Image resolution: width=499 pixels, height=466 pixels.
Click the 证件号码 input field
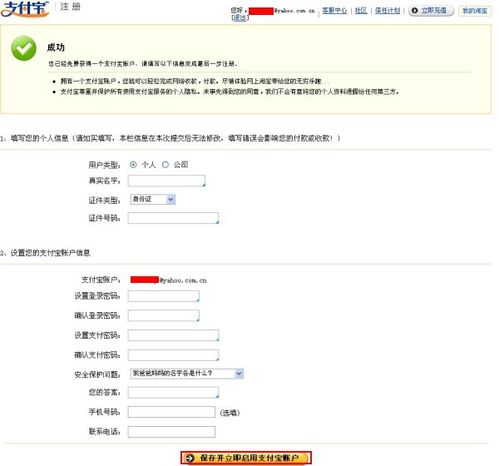[x=173, y=218]
